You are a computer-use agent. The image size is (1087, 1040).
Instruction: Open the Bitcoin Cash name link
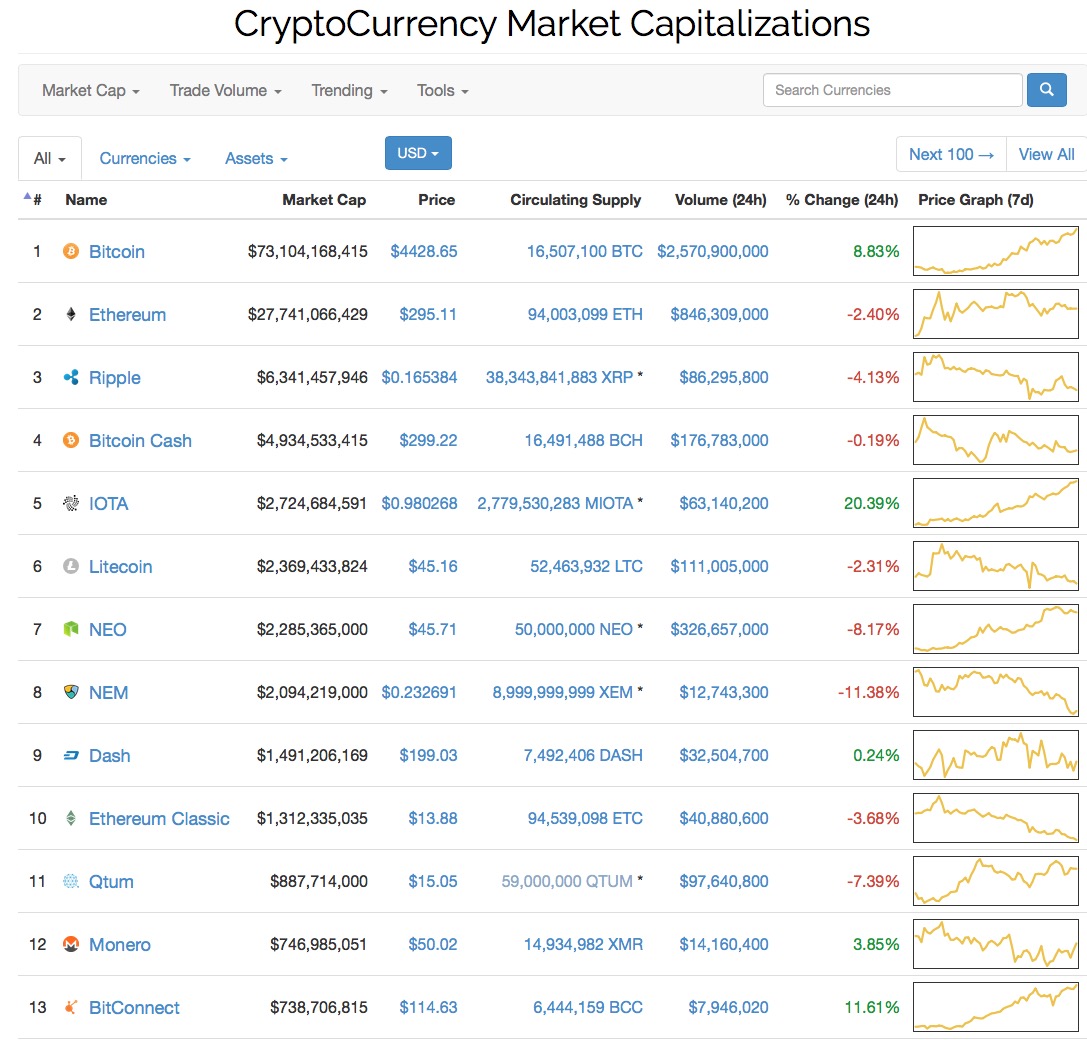click(x=140, y=441)
